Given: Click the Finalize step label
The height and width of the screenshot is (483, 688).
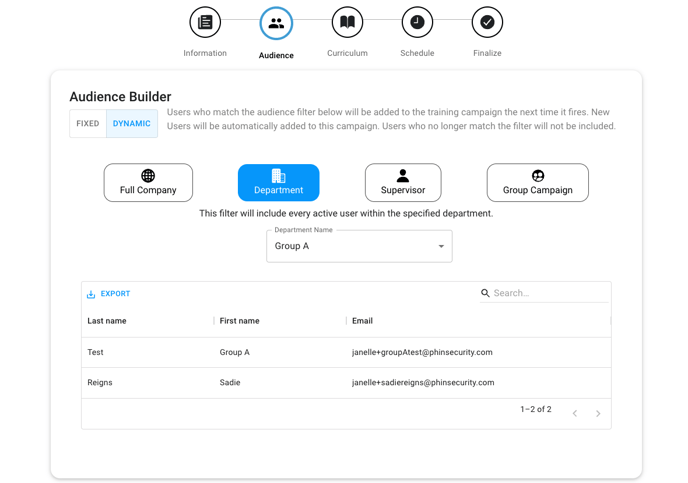Looking at the screenshot, I should pyautogui.click(x=487, y=53).
